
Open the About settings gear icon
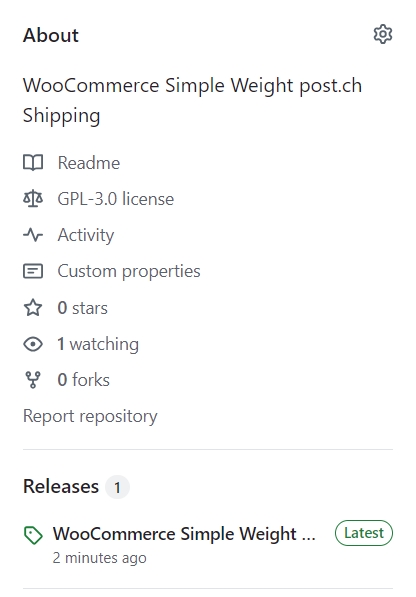click(383, 35)
